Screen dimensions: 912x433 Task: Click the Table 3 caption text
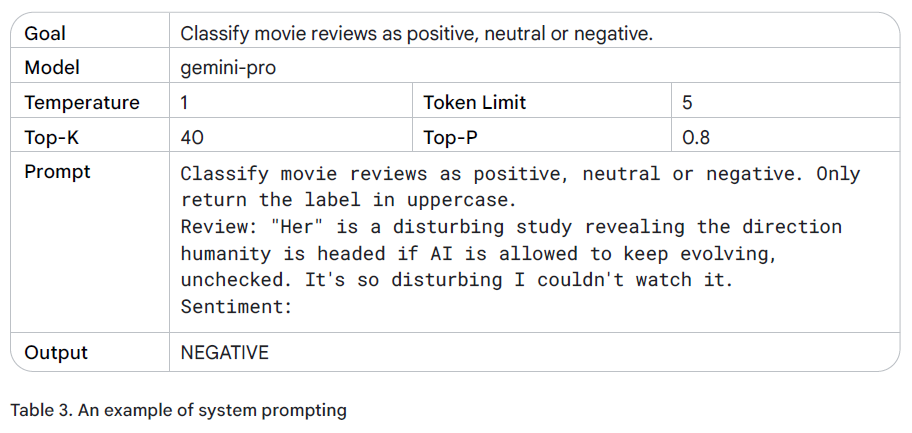click(x=178, y=410)
